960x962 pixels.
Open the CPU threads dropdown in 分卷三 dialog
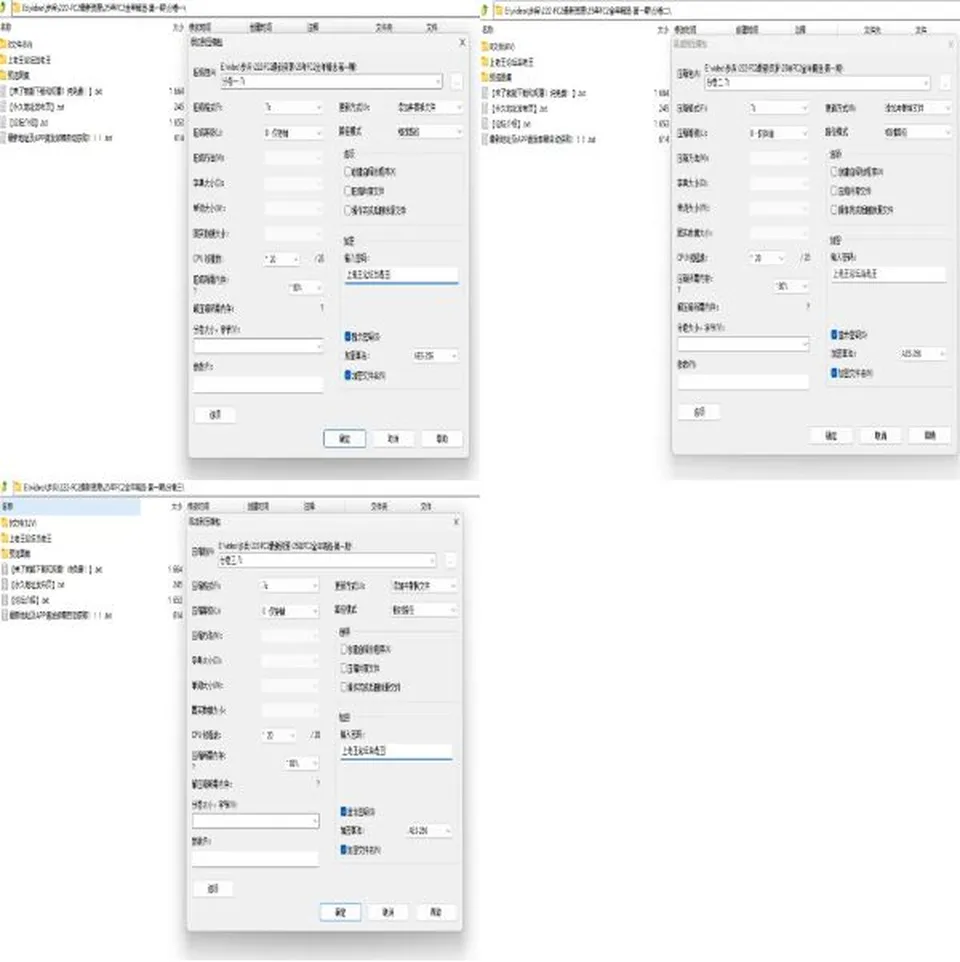[x=280, y=735]
